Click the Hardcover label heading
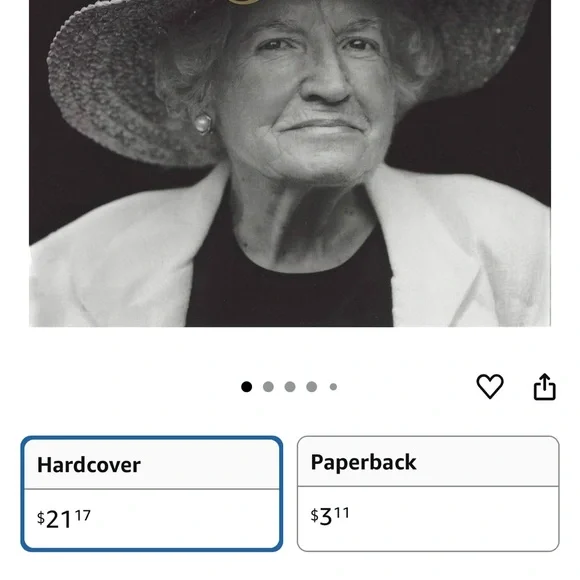Viewport: 580px width, 580px height. pos(89,465)
